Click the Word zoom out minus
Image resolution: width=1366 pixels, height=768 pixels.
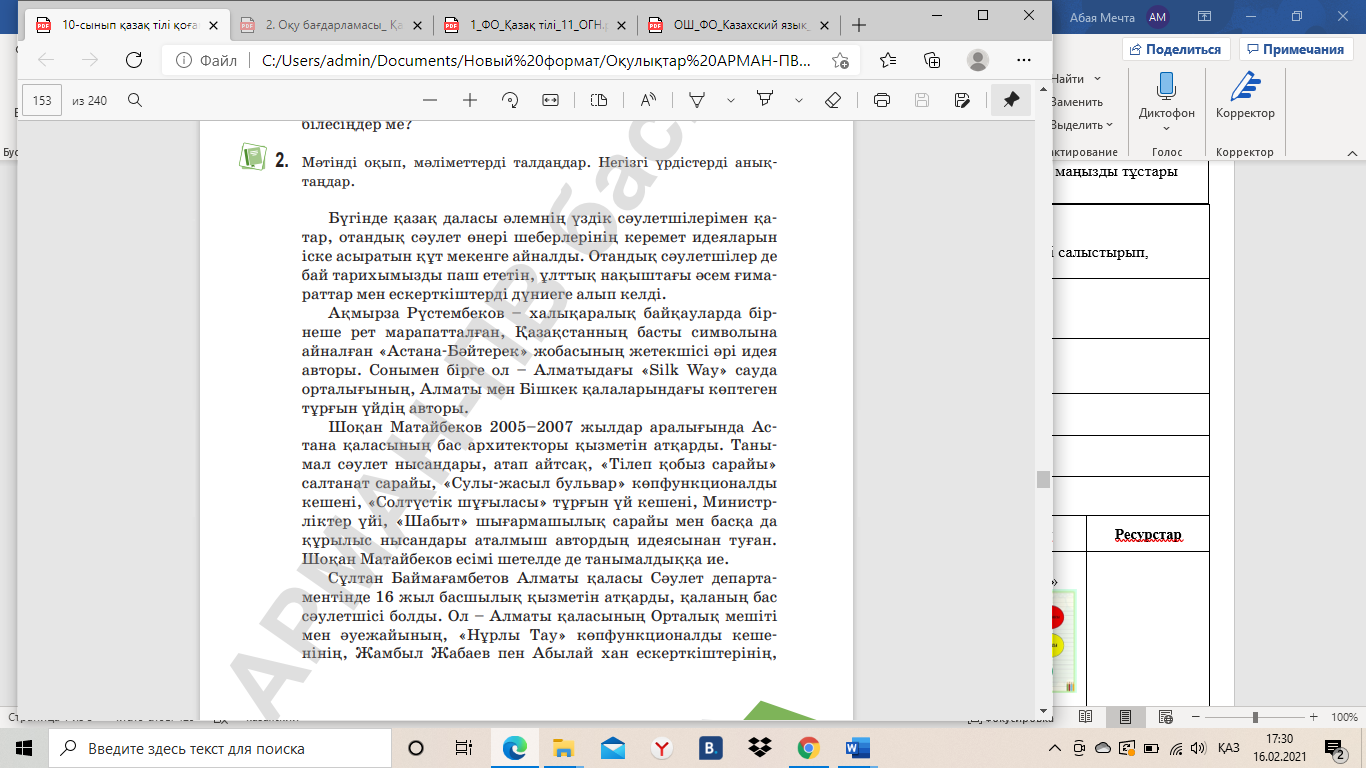(x=1195, y=717)
